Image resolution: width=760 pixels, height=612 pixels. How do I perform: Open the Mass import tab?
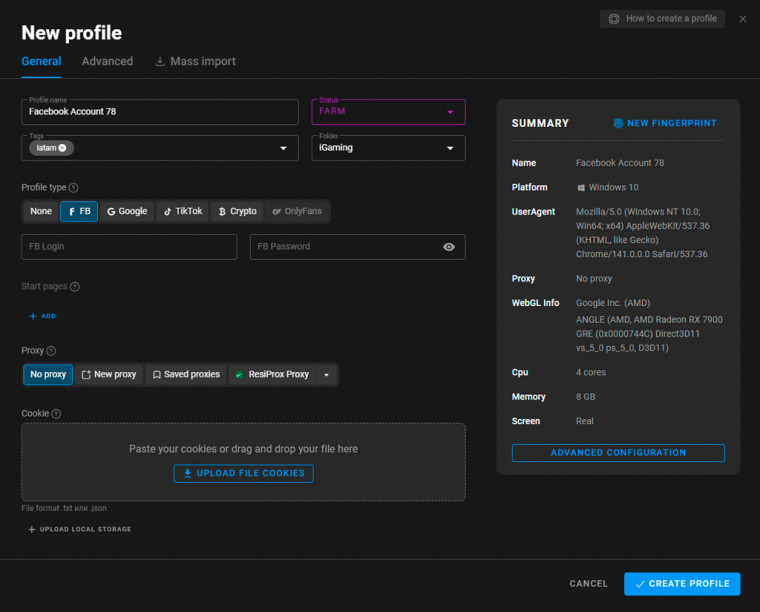coord(195,61)
